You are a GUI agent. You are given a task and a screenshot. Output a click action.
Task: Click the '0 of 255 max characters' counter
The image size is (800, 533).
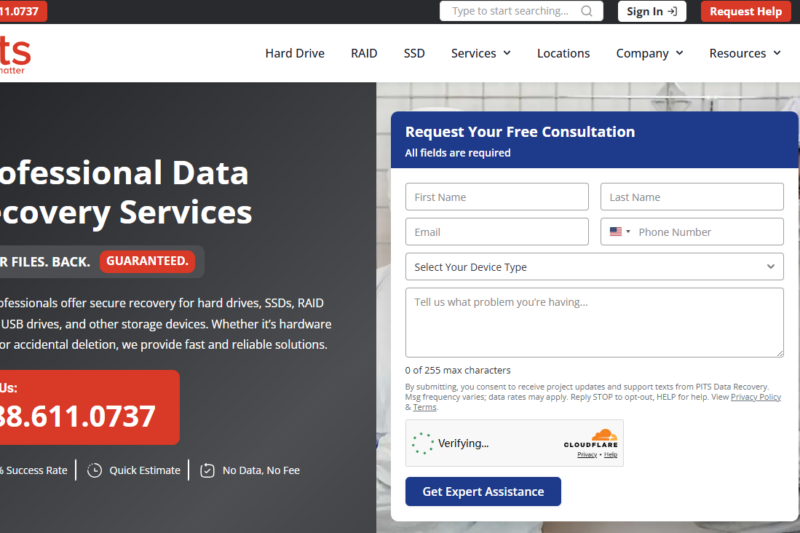[x=458, y=370]
